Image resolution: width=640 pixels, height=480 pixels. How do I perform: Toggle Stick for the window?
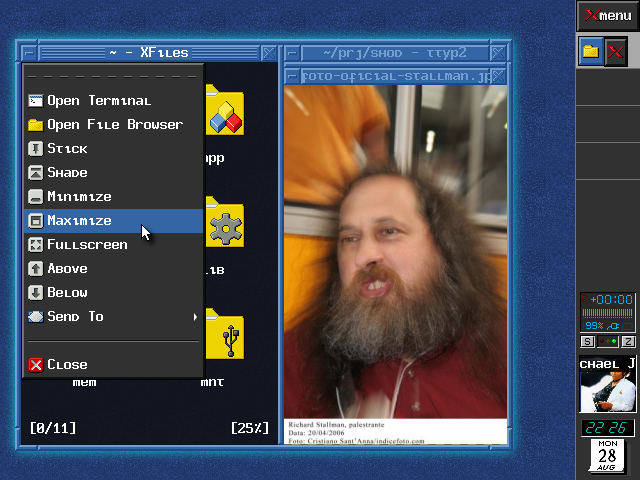pyautogui.click(x=67, y=148)
